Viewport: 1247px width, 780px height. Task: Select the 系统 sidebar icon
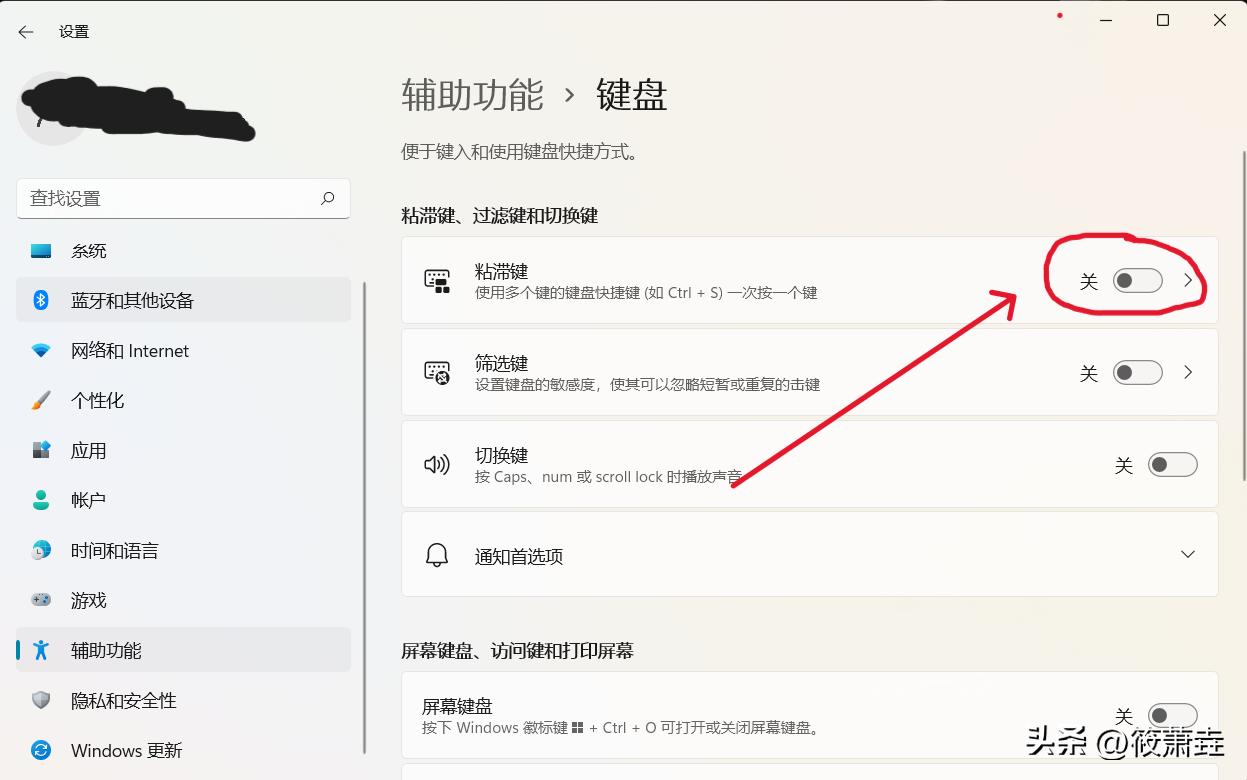point(41,250)
